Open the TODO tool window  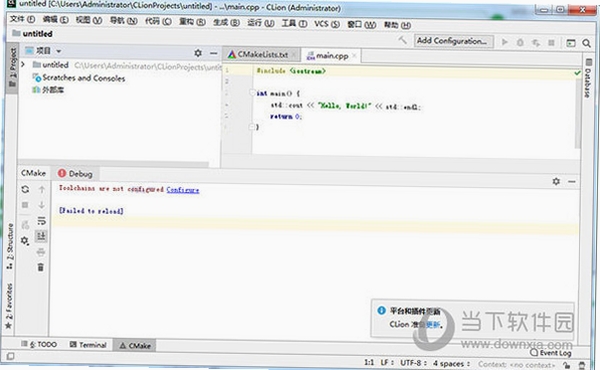[39, 344]
